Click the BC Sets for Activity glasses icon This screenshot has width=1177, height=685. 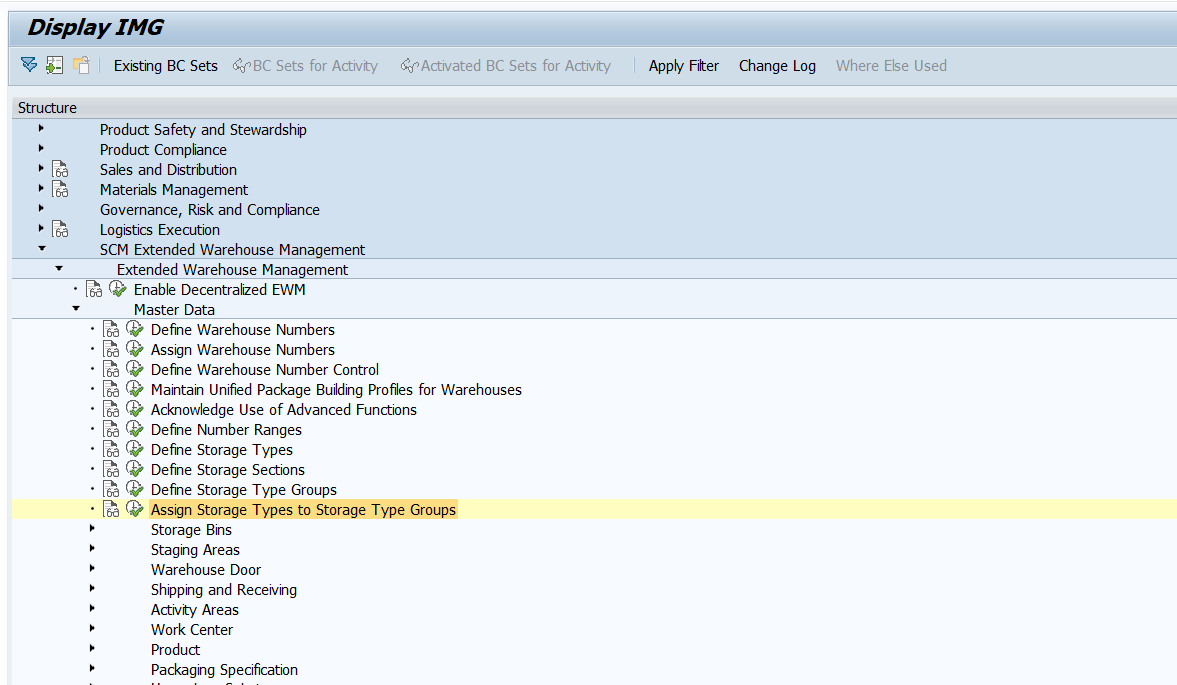click(x=241, y=66)
